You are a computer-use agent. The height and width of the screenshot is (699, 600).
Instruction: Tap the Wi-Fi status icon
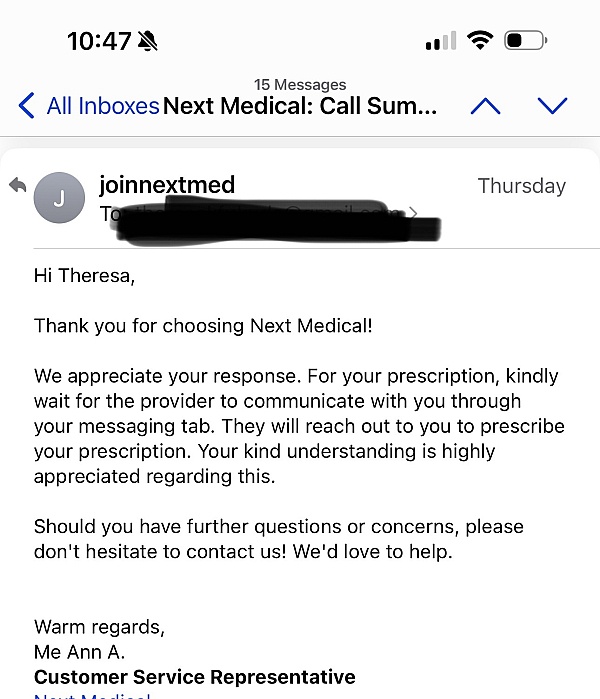pyautogui.click(x=480, y=41)
